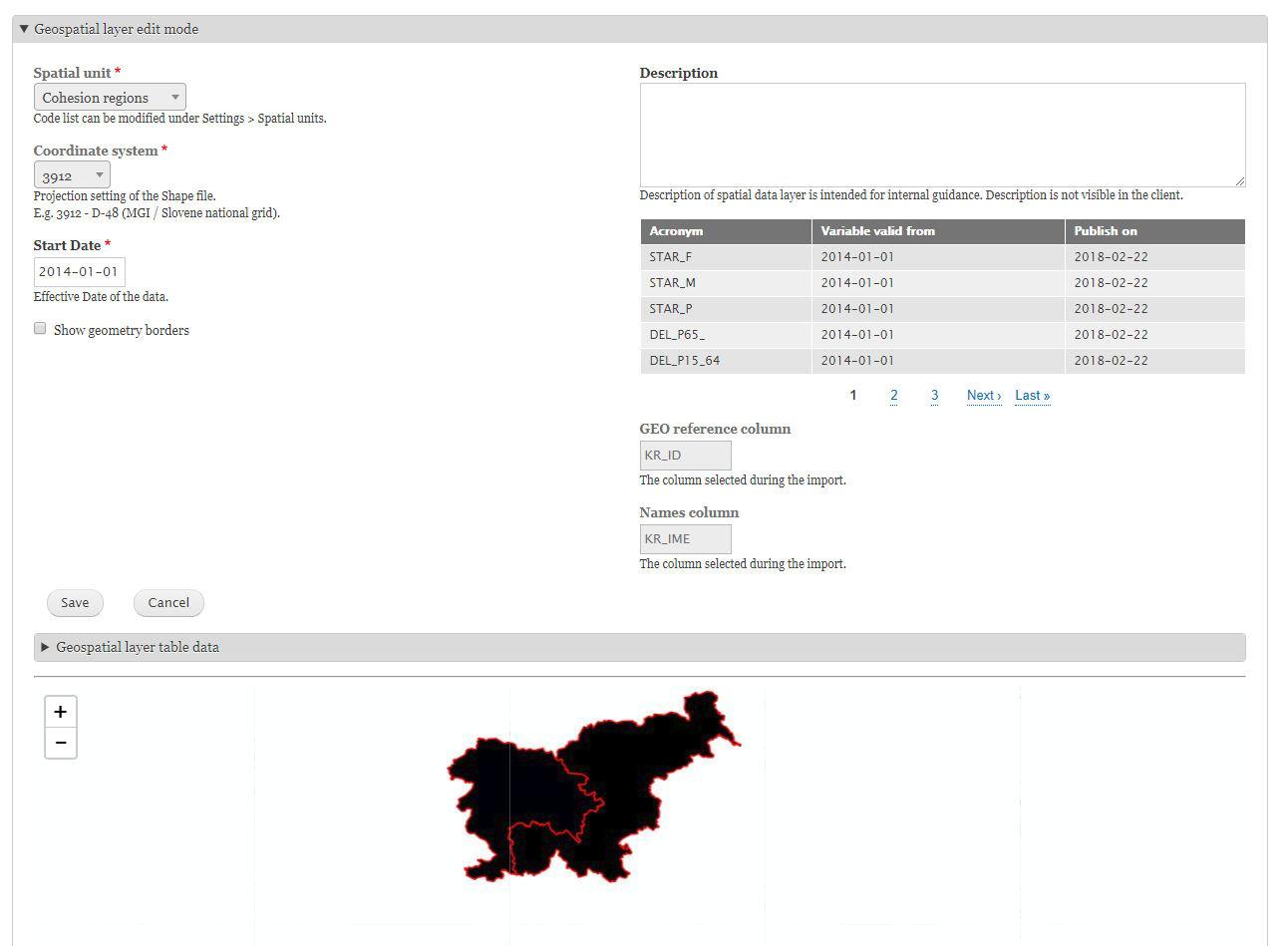Click DEL_P15_64 publish date 2018-02-22

pyautogui.click(x=1111, y=361)
